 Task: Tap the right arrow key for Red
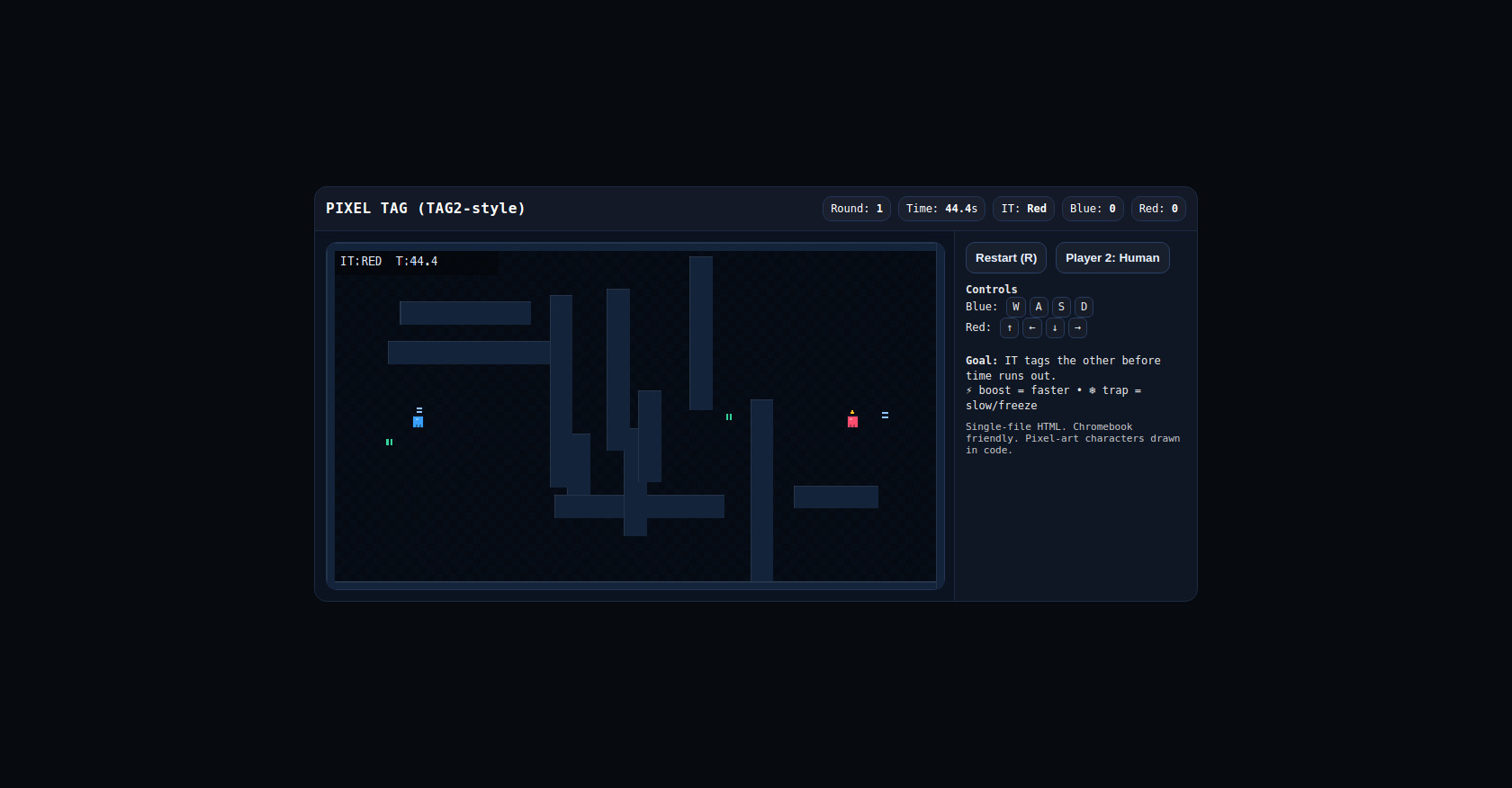coord(1077,328)
